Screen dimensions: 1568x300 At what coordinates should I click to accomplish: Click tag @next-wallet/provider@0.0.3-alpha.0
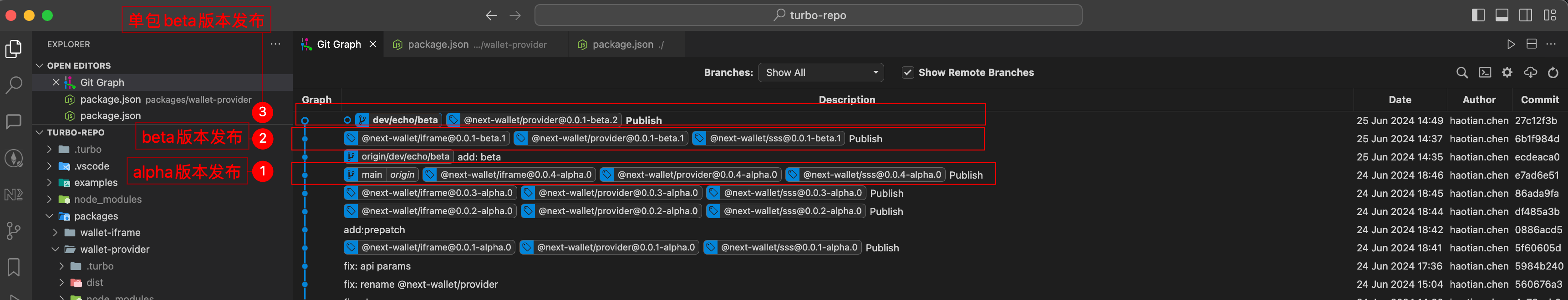[x=611, y=193]
